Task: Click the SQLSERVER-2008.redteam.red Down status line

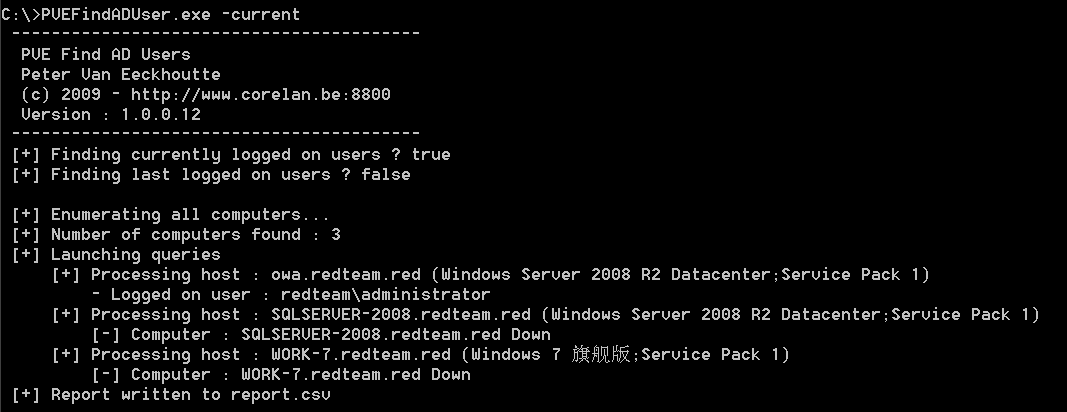Action: coord(340,334)
